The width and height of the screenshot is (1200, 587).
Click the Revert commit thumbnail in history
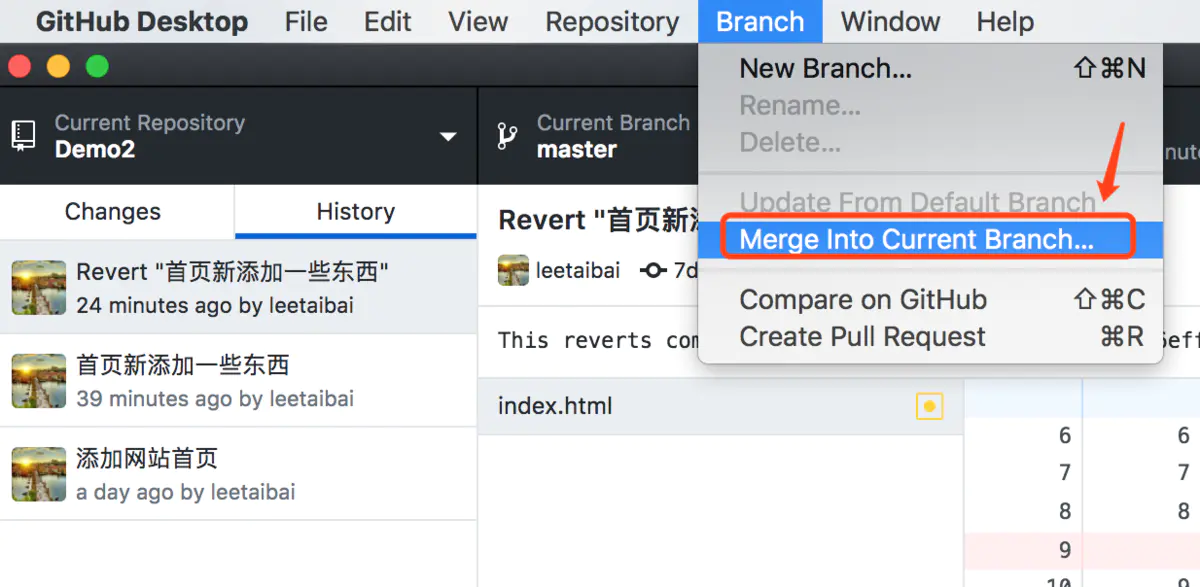38,288
